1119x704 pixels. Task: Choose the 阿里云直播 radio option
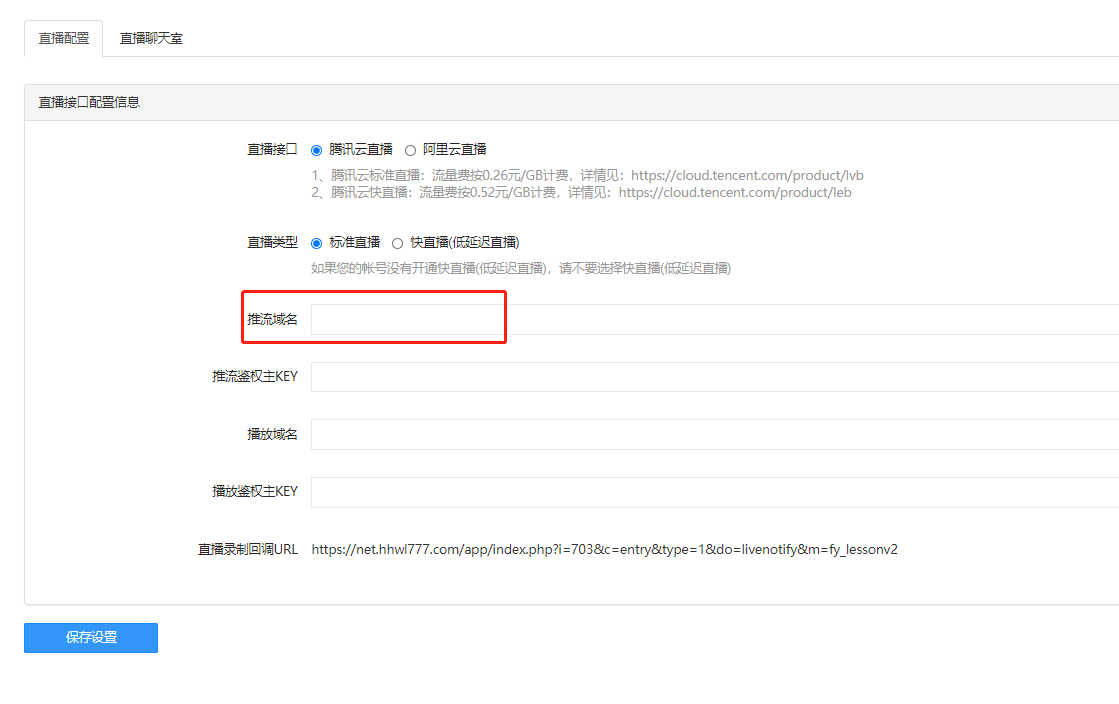410,151
